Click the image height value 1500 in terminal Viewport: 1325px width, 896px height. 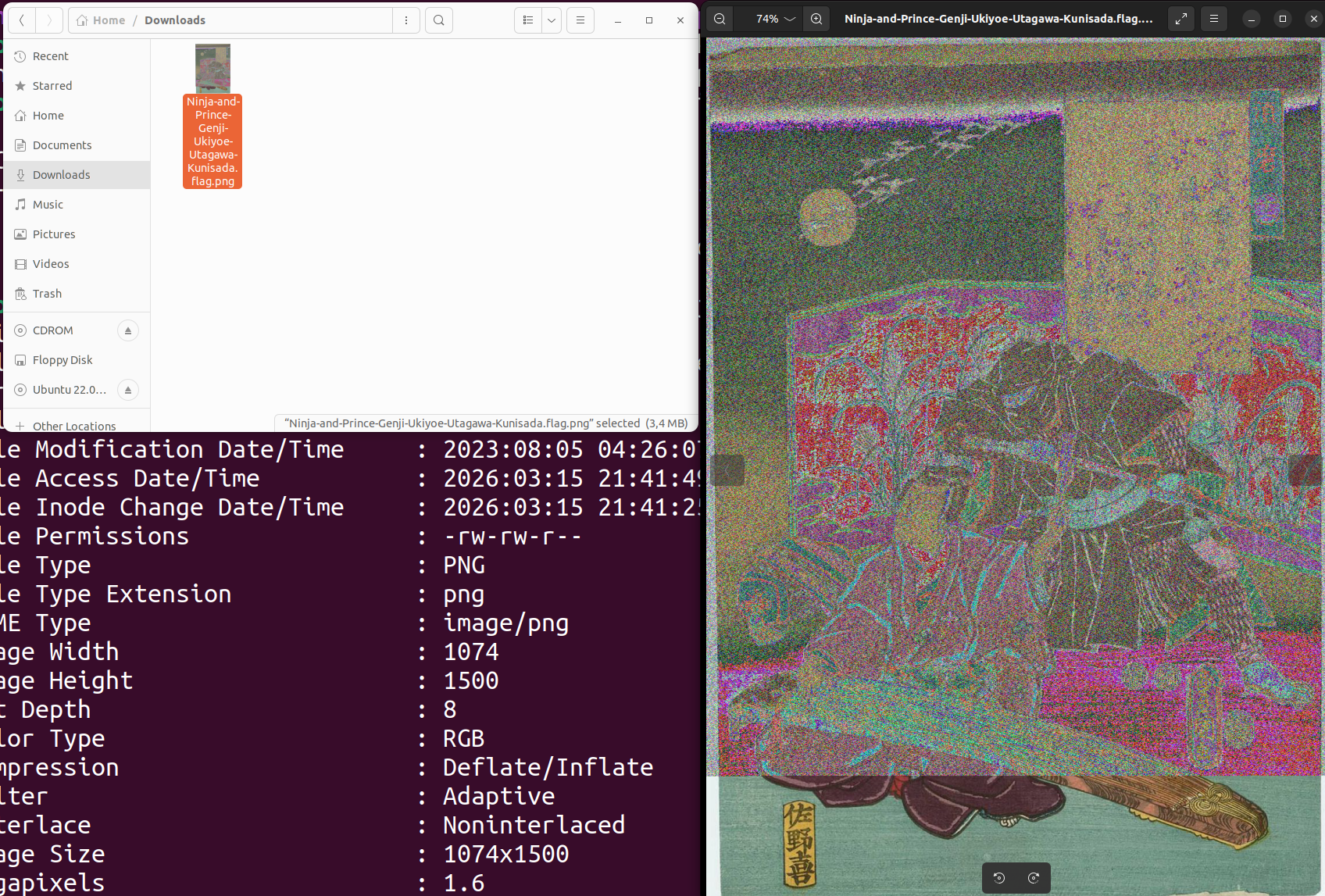click(471, 680)
